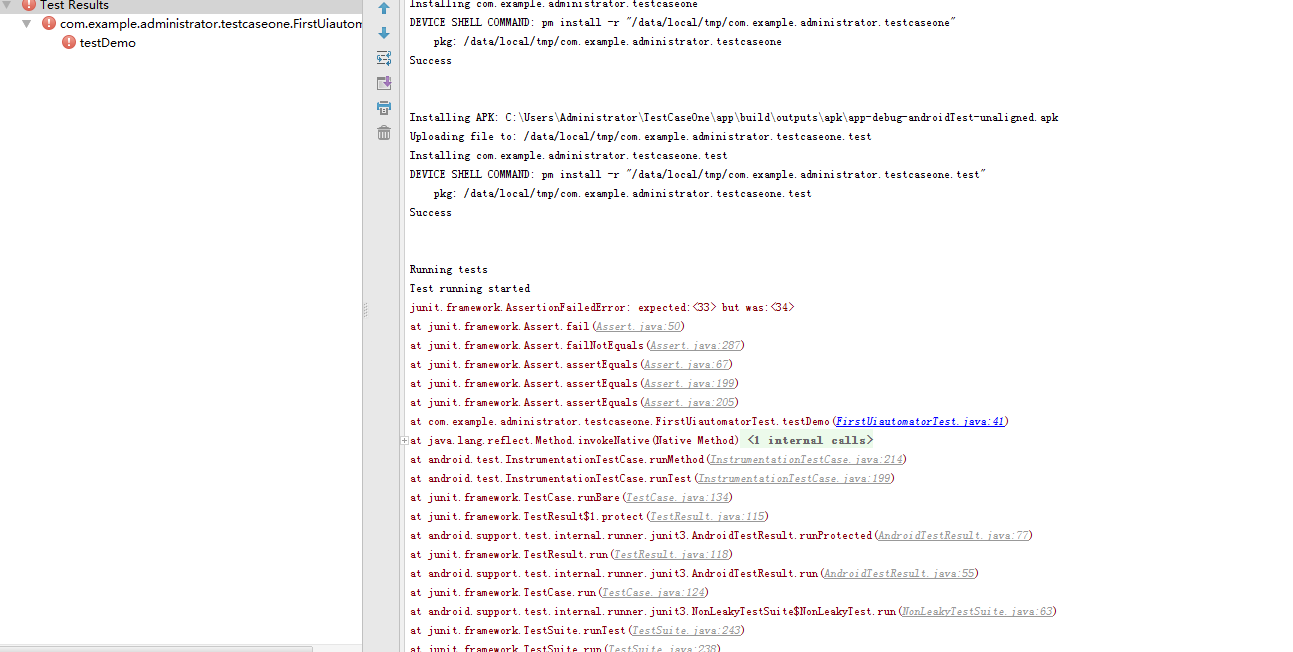Click the print console output icon
The image size is (1293, 652).
[384, 108]
